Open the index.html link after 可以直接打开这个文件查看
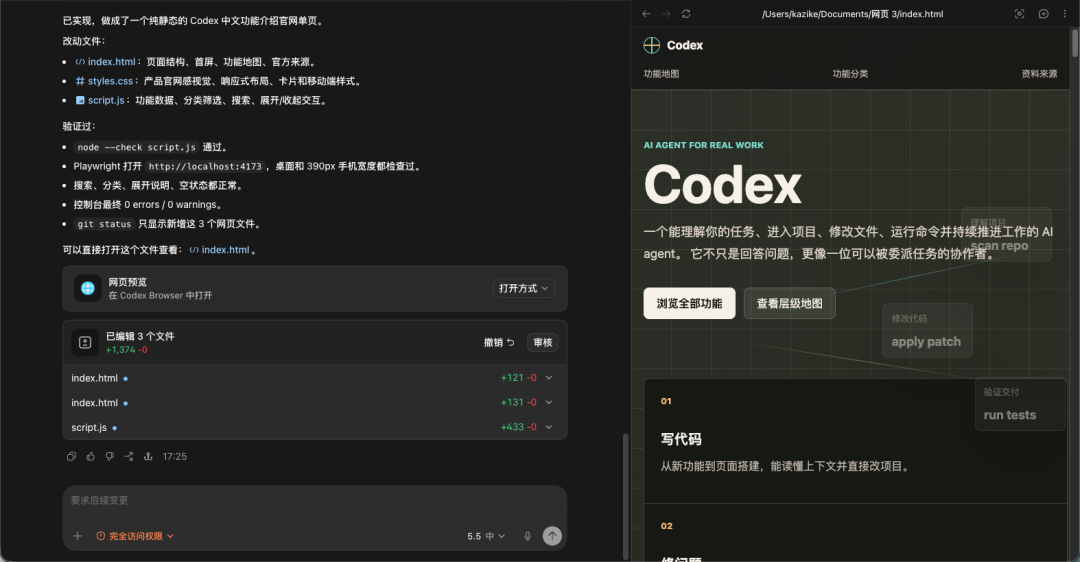 click(219, 250)
